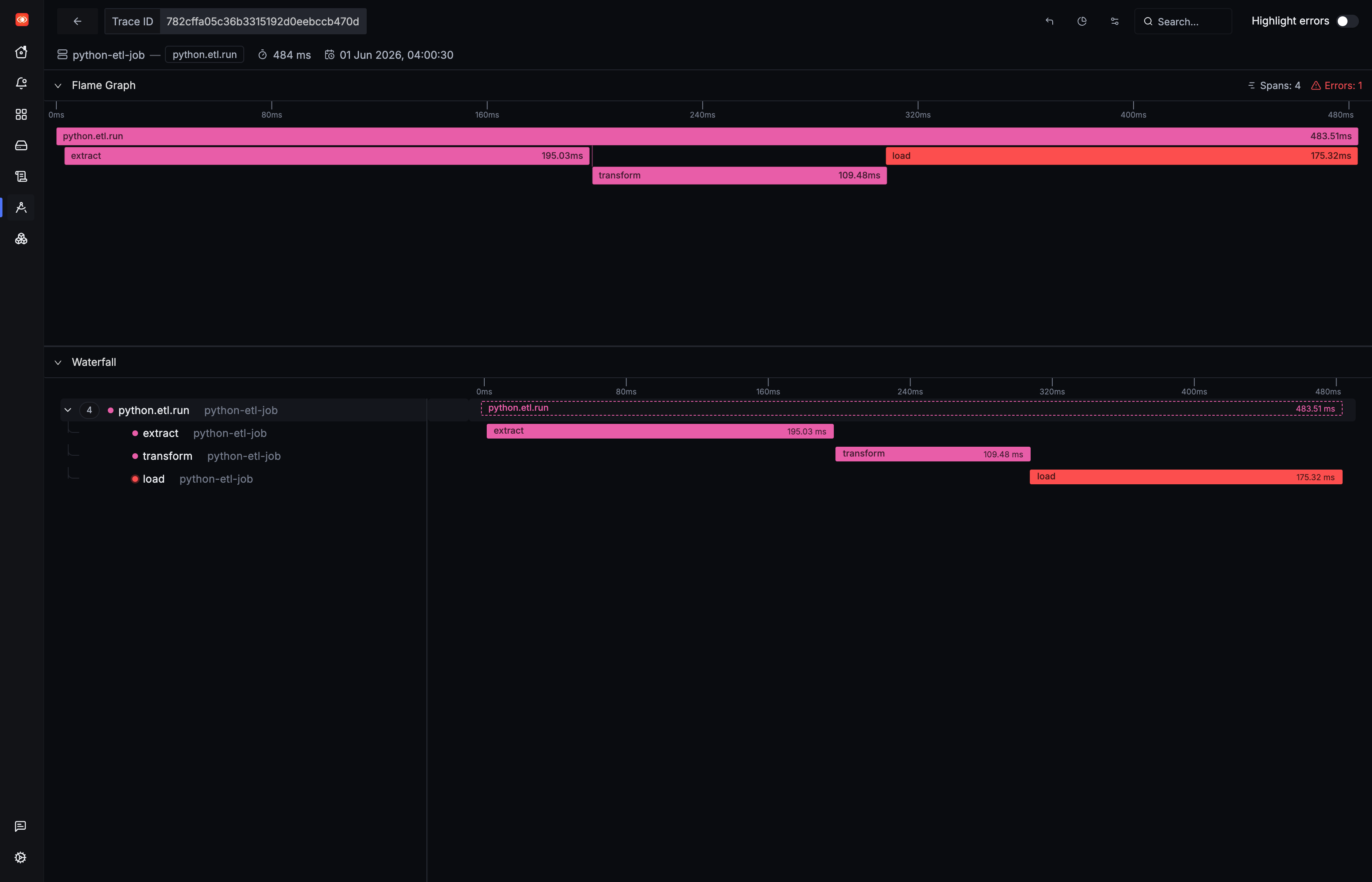The width and height of the screenshot is (1372, 882).
Task: Click dashed python.etl.run bar in waterfall
Action: [x=912, y=408]
